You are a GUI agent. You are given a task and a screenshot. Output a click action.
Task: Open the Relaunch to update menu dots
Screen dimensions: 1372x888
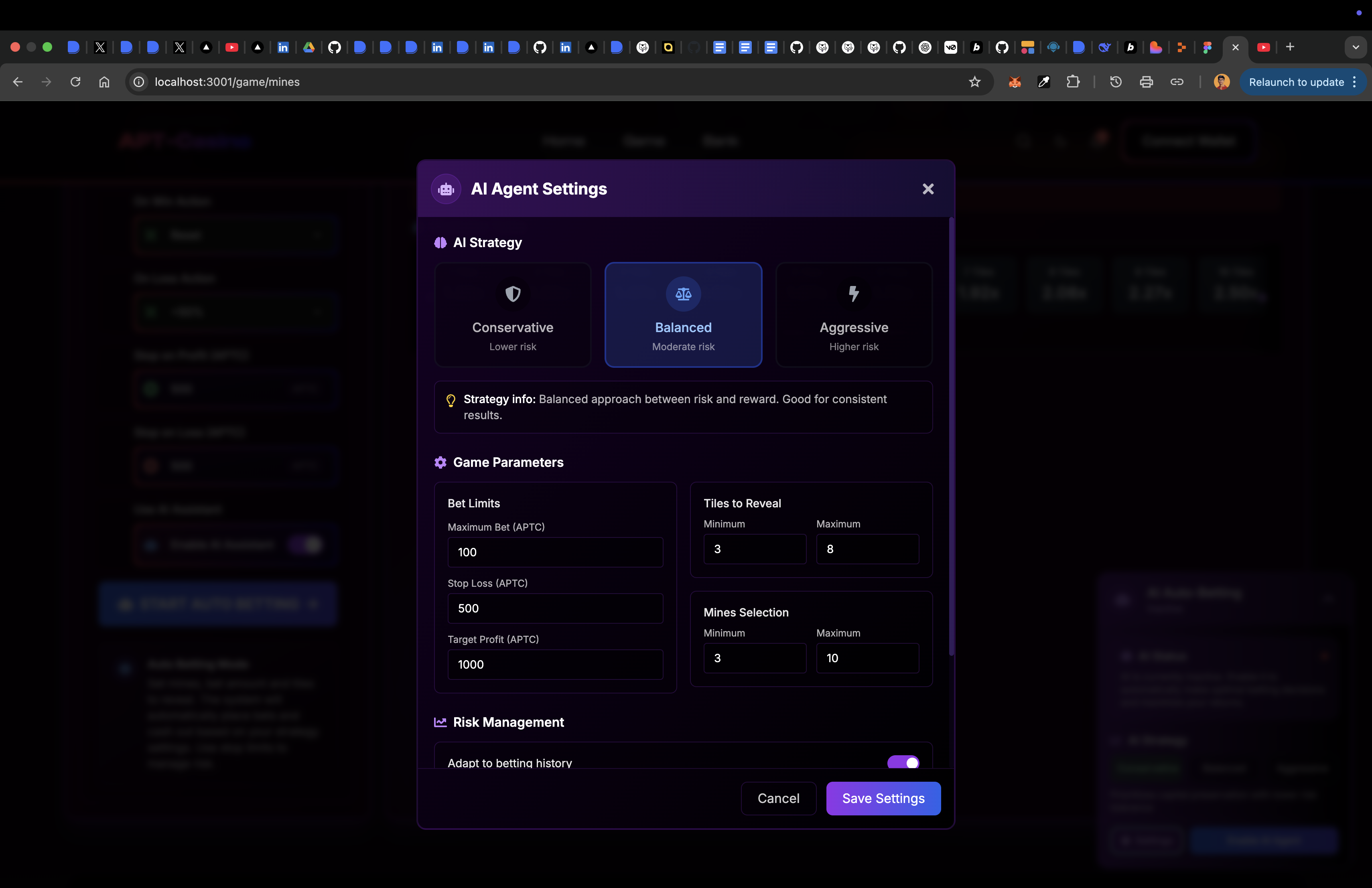[1354, 82]
